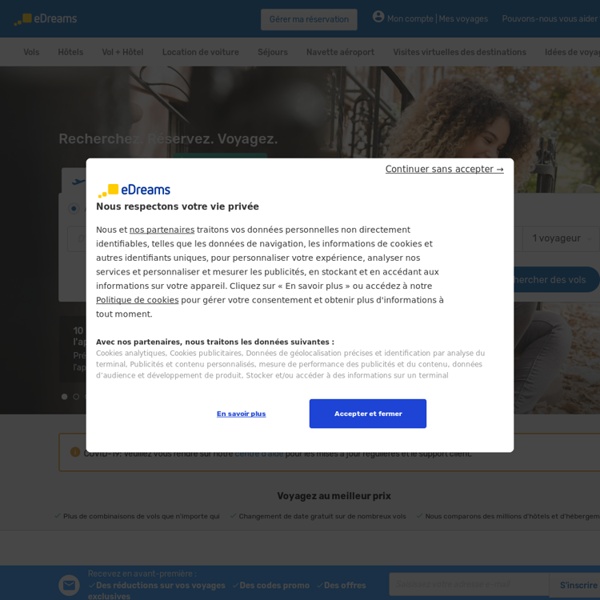This screenshot has width=600, height=600.
Task: Click the account profile icon
Action: tap(378, 17)
